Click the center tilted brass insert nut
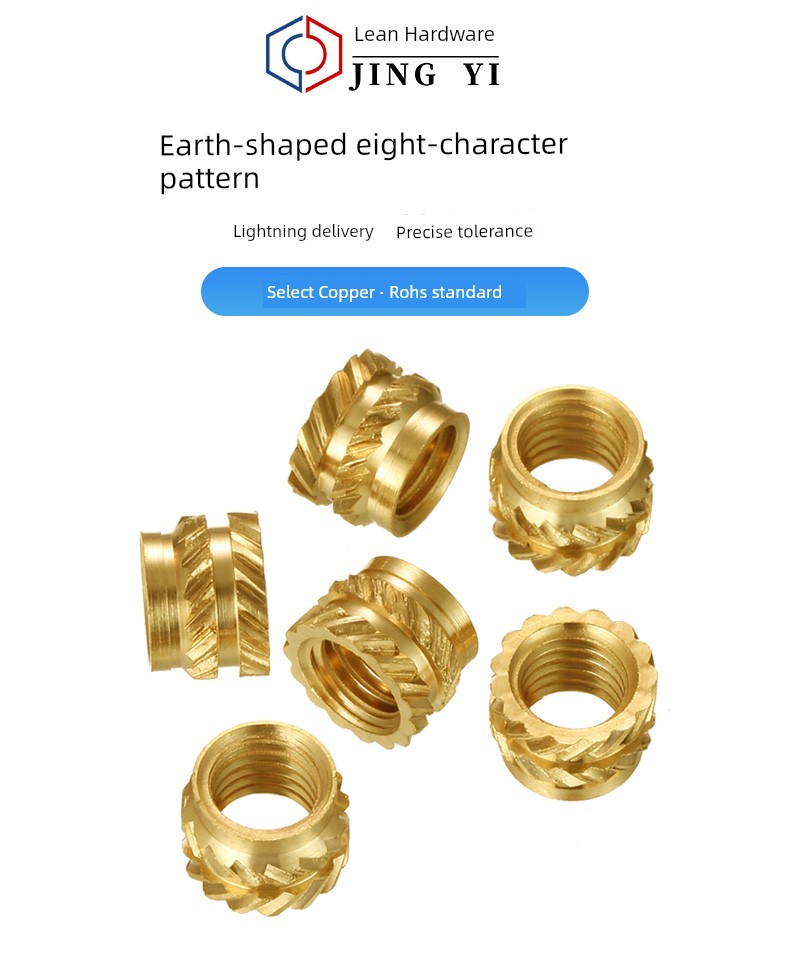The height and width of the screenshot is (954, 790). pos(381,651)
